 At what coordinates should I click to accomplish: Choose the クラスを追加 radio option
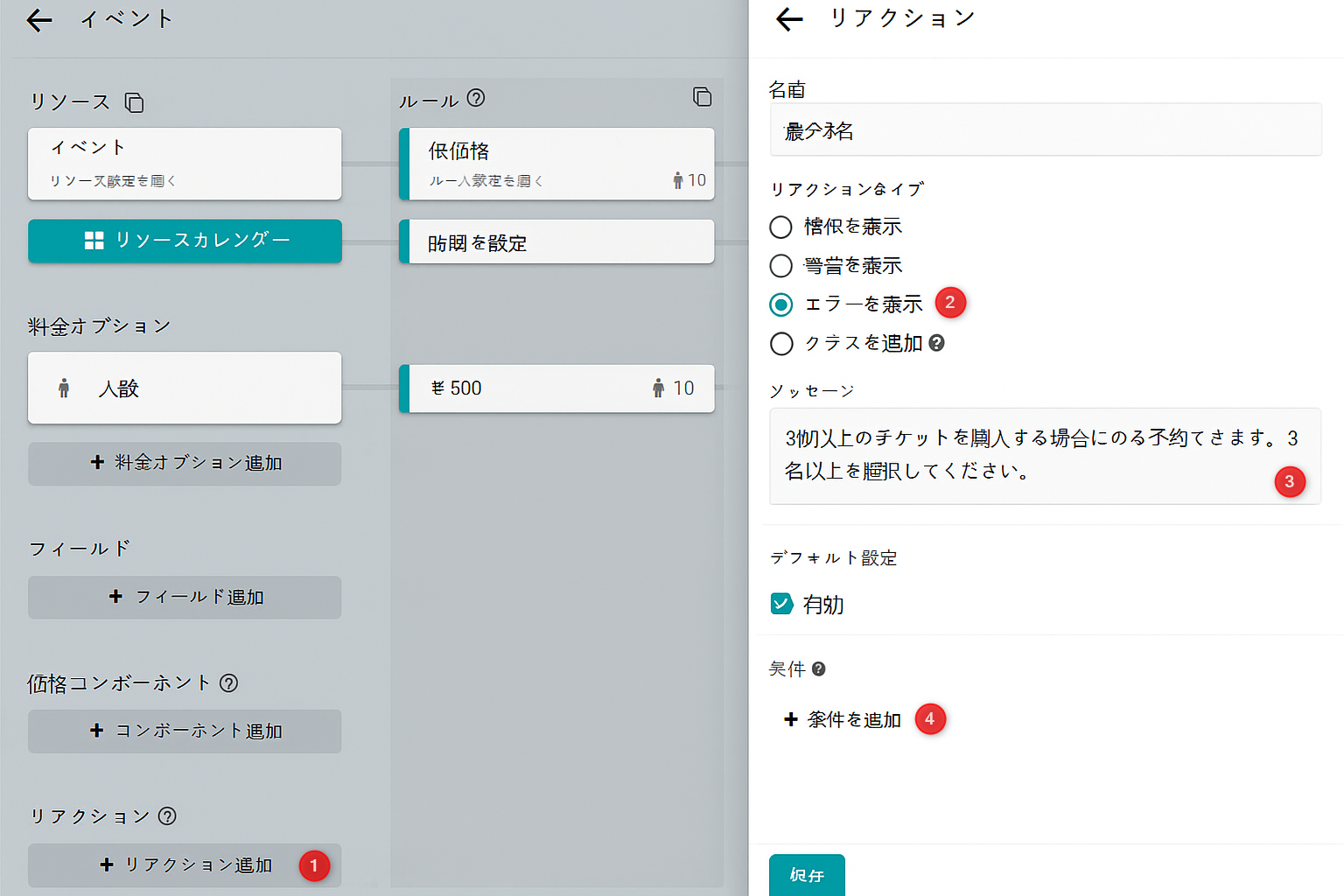tap(780, 344)
